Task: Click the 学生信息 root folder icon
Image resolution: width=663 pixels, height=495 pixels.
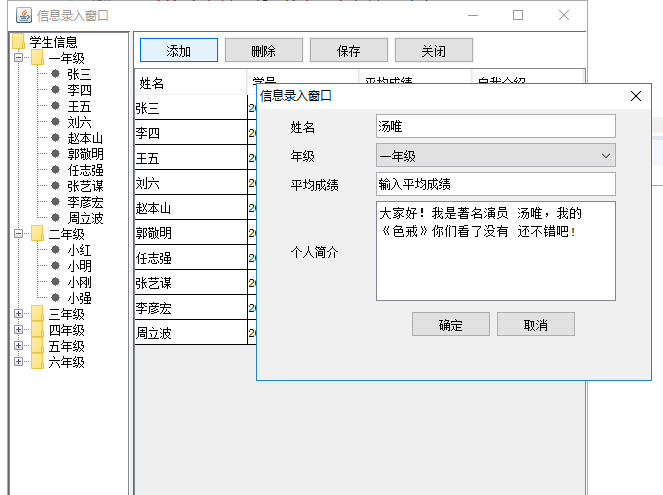Action: (x=17, y=42)
